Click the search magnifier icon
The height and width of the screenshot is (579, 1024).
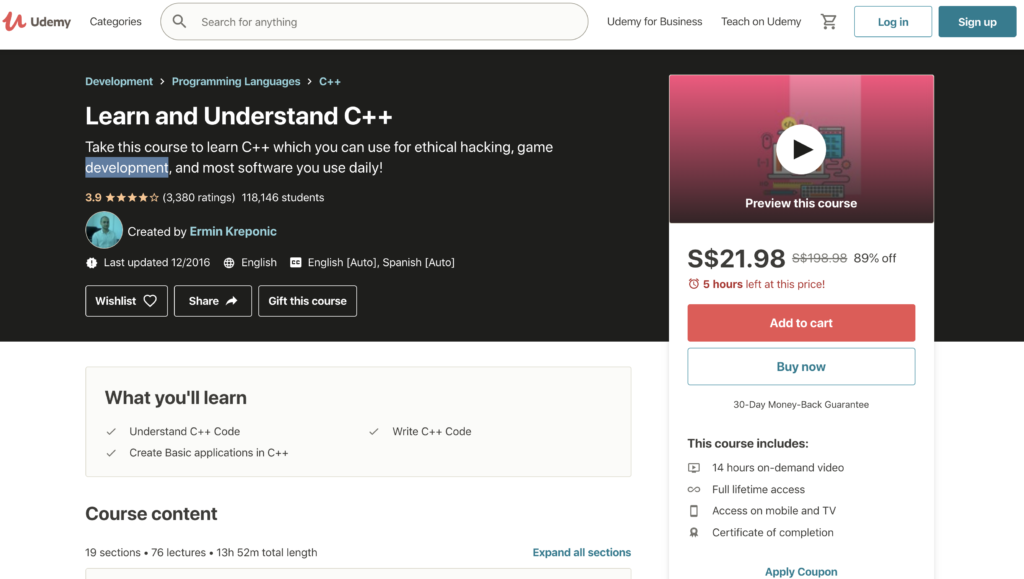(180, 22)
